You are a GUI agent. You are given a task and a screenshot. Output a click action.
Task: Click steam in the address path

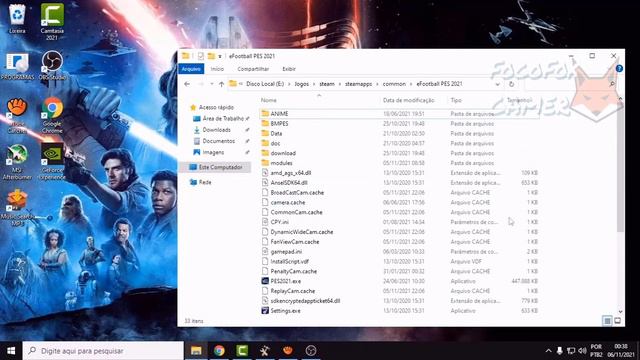[x=327, y=84]
